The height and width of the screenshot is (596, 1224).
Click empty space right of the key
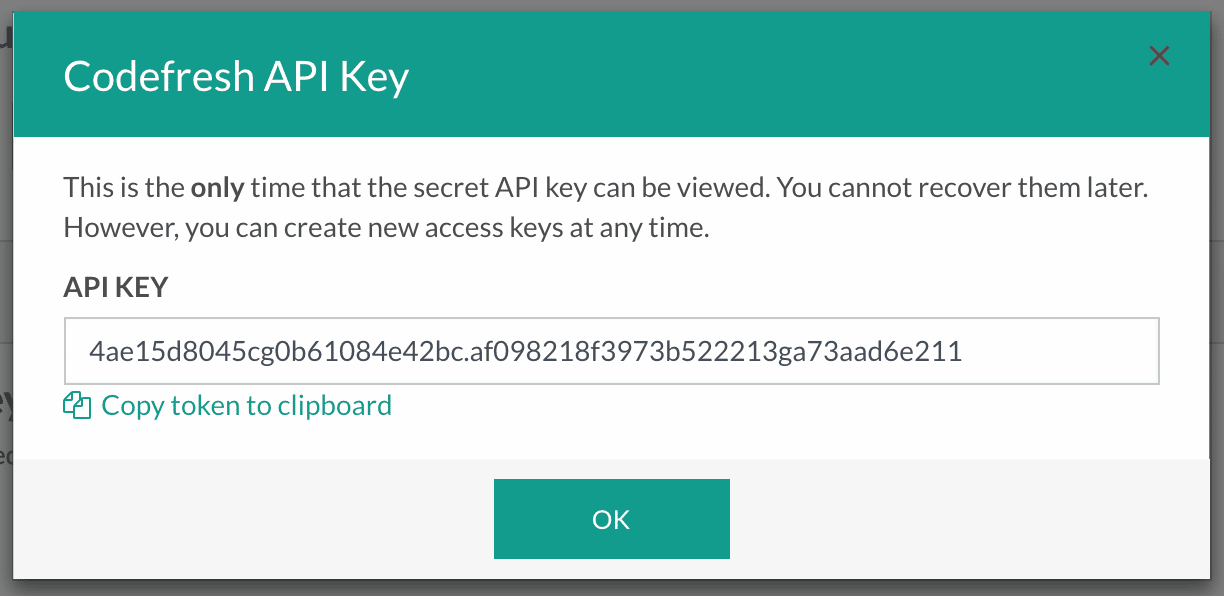(1060, 351)
